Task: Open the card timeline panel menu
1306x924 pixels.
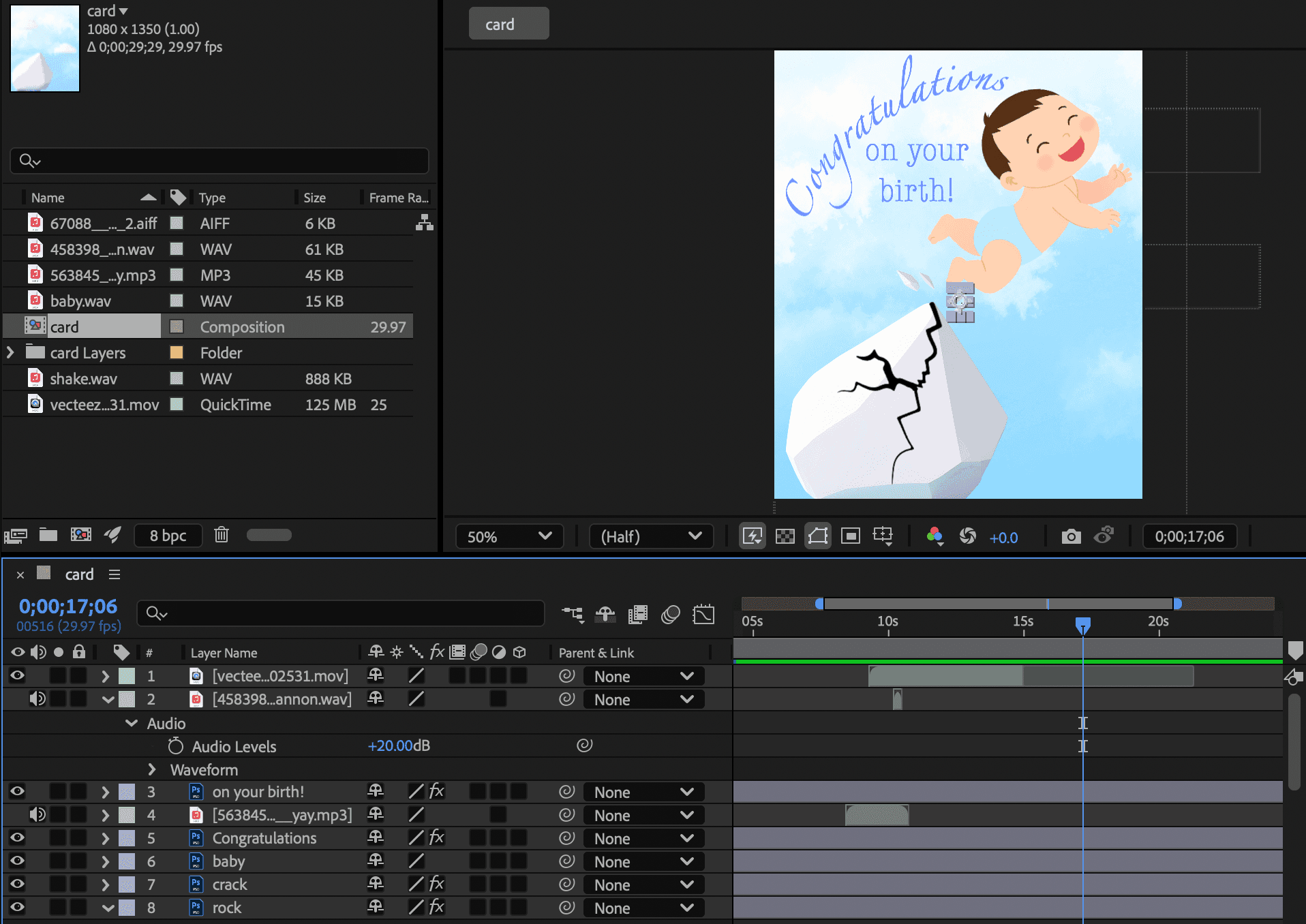Action: 115,575
